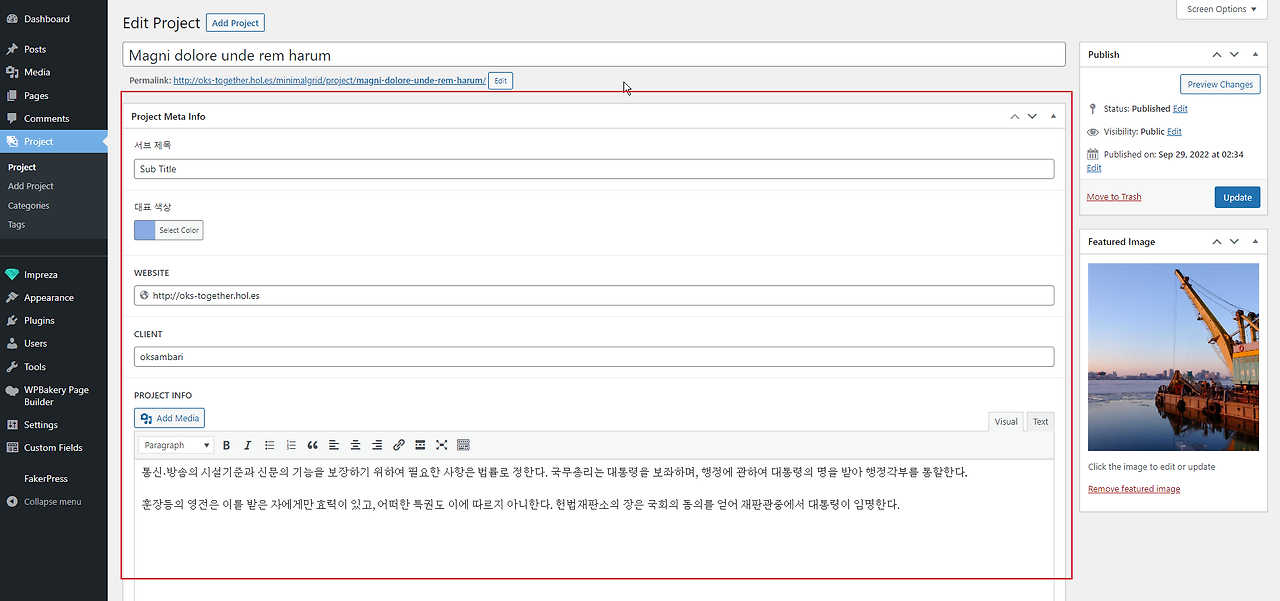Click the featured image thumbnail
1280x601 pixels.
(1173, 357)
